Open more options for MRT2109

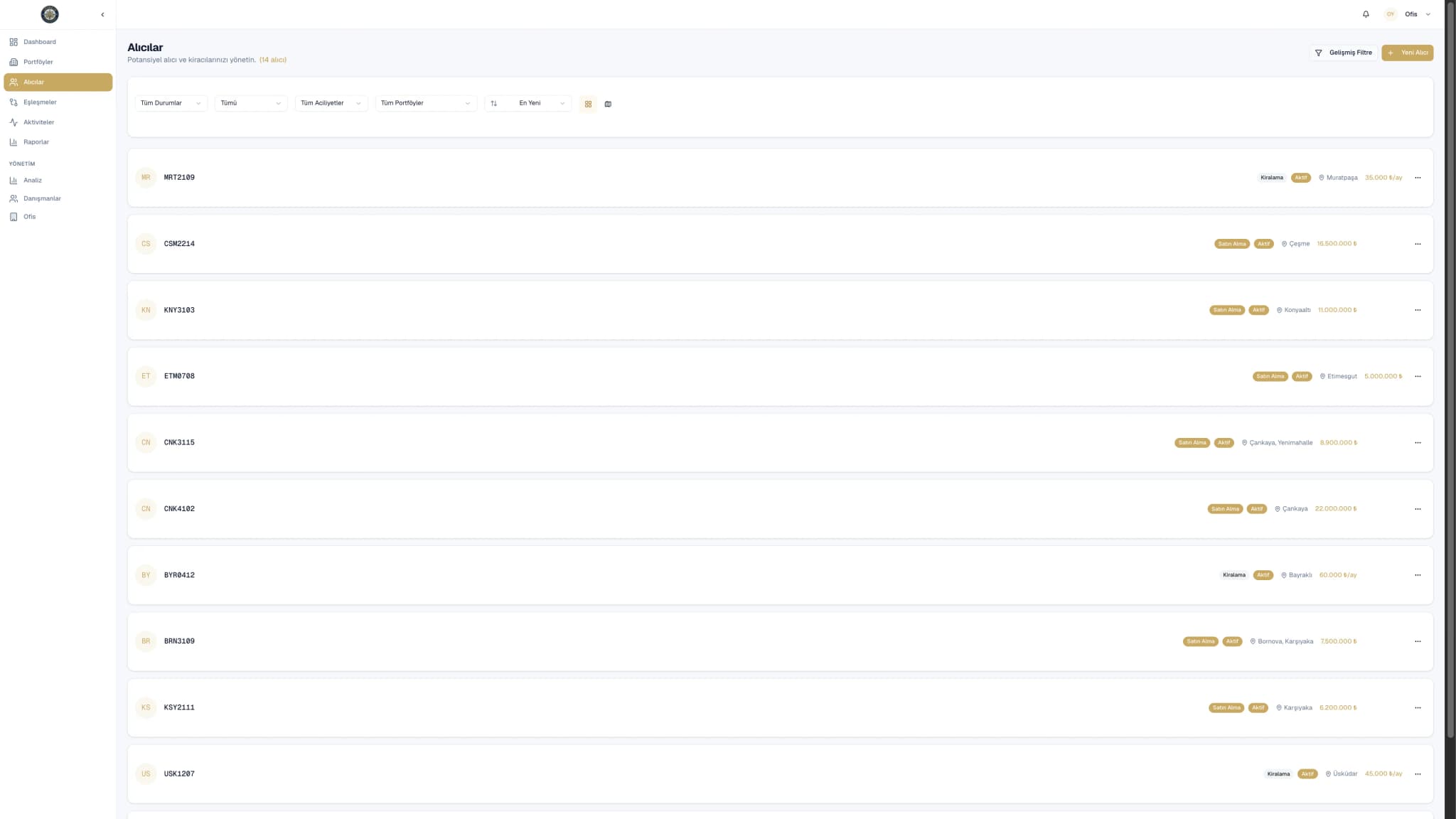(1418, 178)
